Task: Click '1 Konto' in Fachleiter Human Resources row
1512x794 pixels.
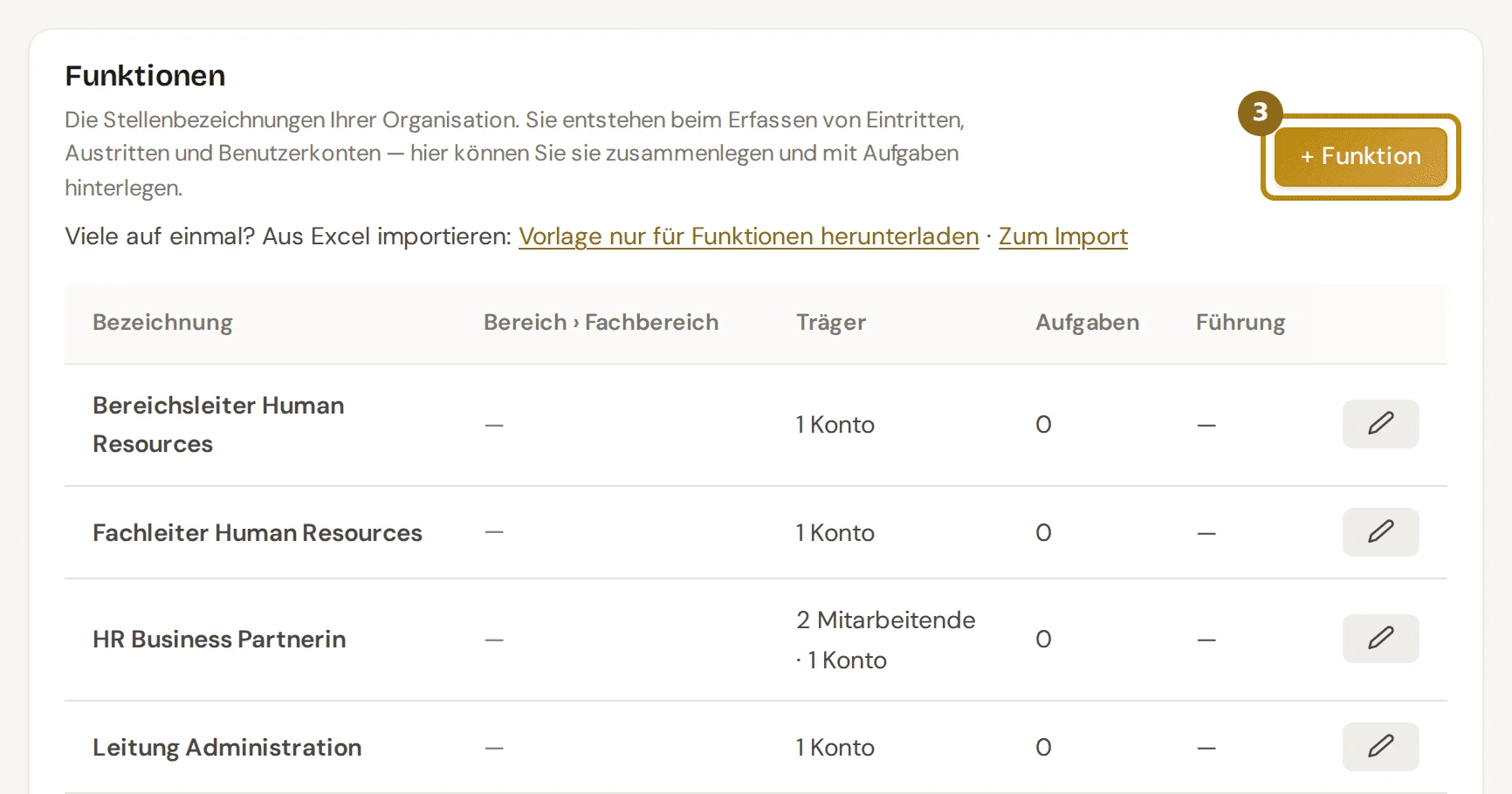Action: (x=835, y=533)
